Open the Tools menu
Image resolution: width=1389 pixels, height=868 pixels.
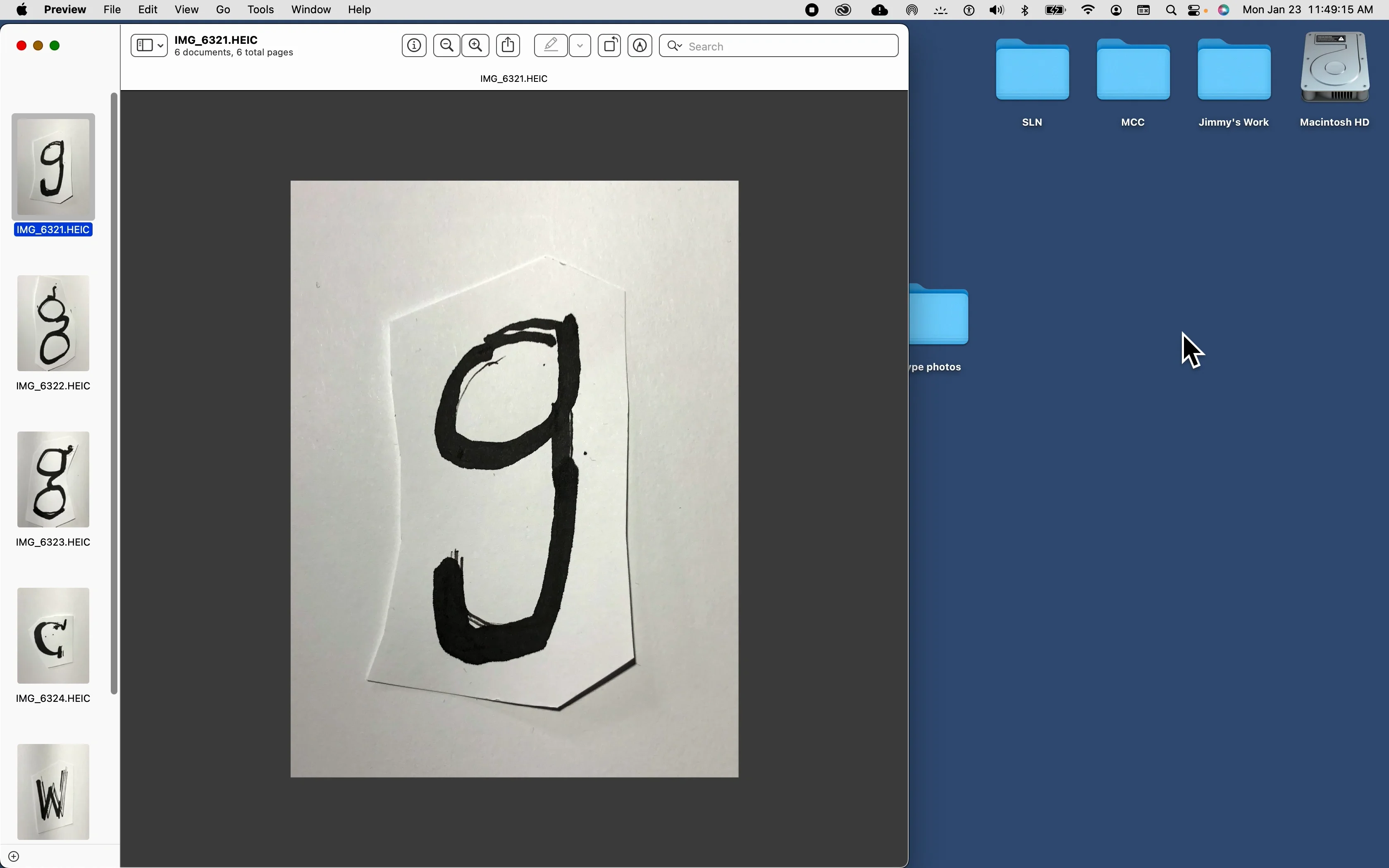pyautogui.click(x=261, y=10)
